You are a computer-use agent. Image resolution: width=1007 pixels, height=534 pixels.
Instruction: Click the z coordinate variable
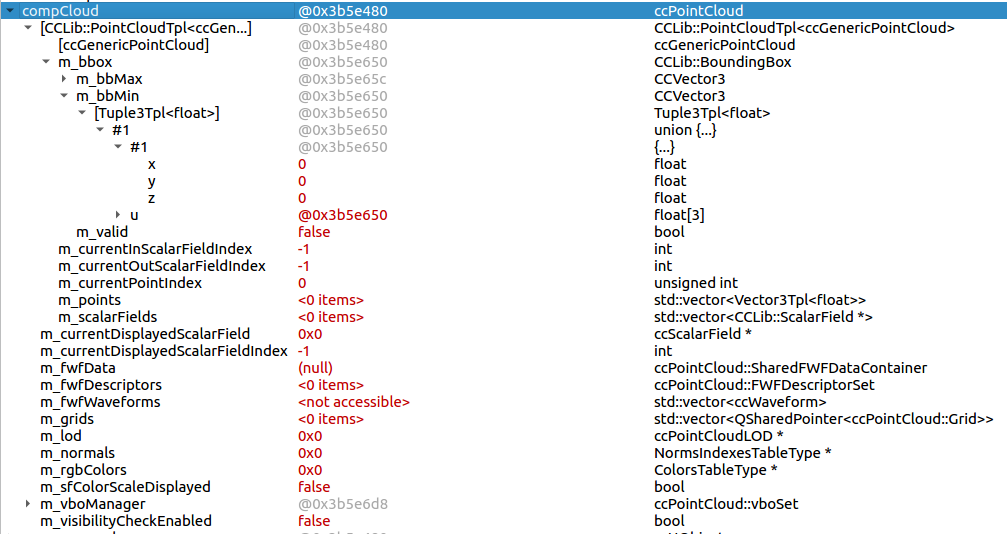[152, 198]
